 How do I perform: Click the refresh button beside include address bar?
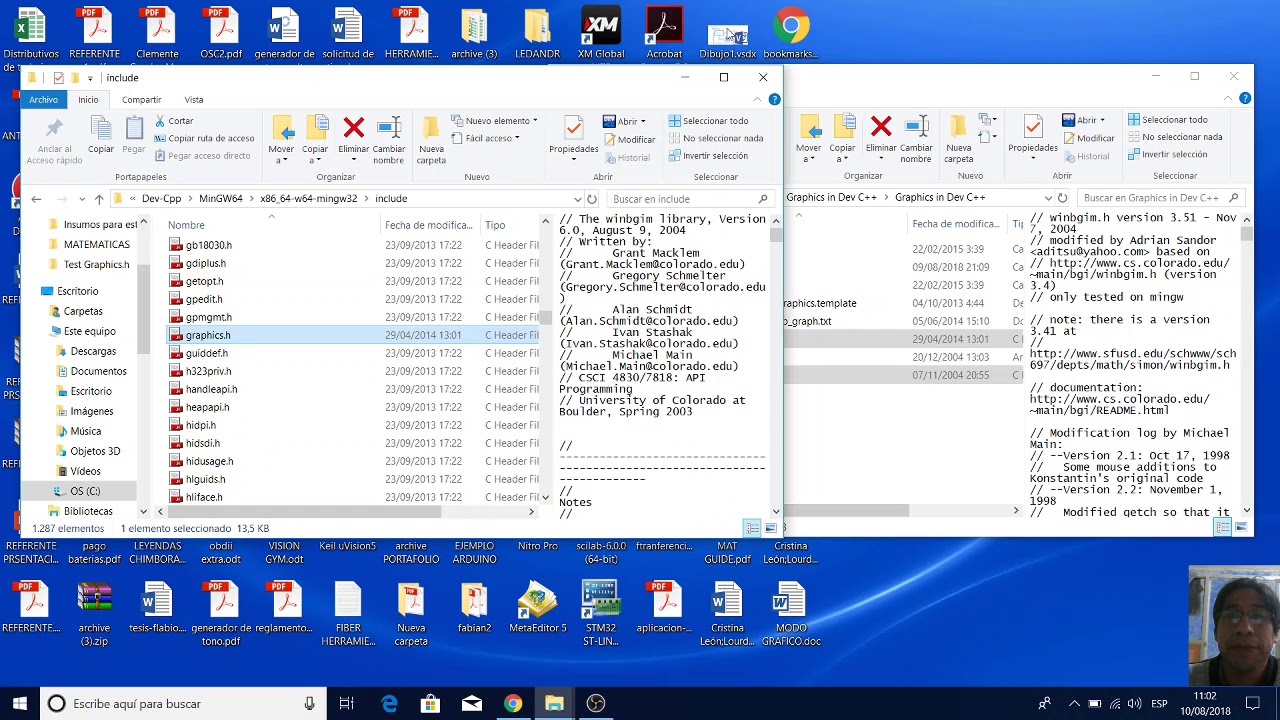click(592, 199)
